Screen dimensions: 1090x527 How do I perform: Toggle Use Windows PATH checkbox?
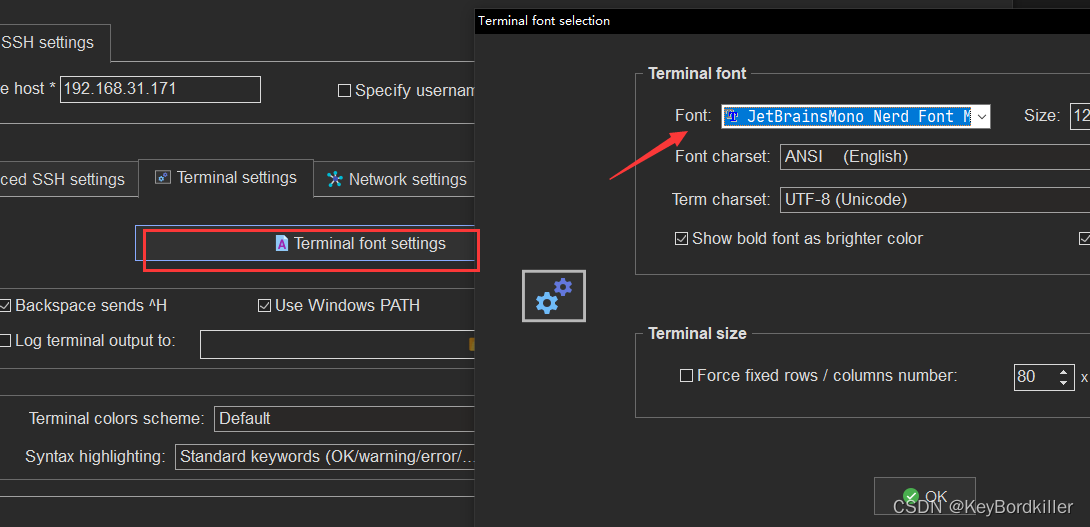coord(264,305)
